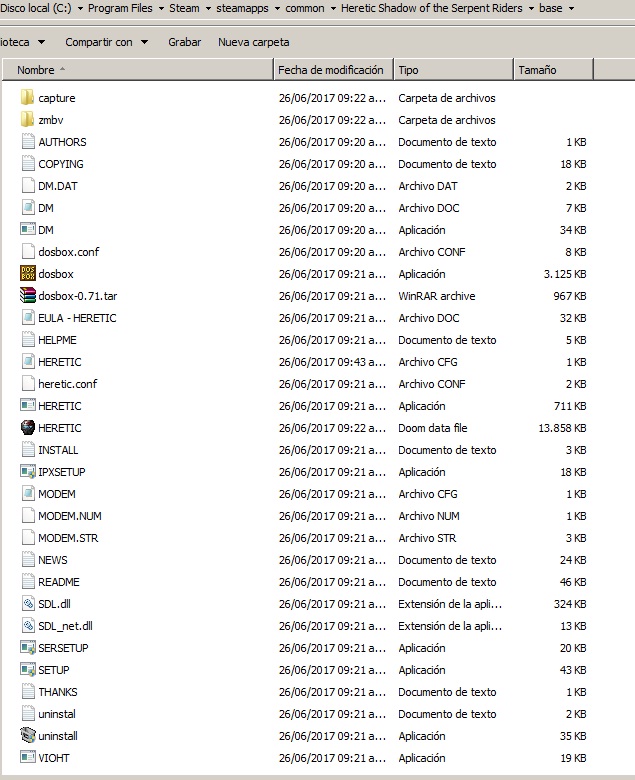Click the COPYING text document icon
The width and height of the screenshot is (635, 780).
(x=28, y=164)
